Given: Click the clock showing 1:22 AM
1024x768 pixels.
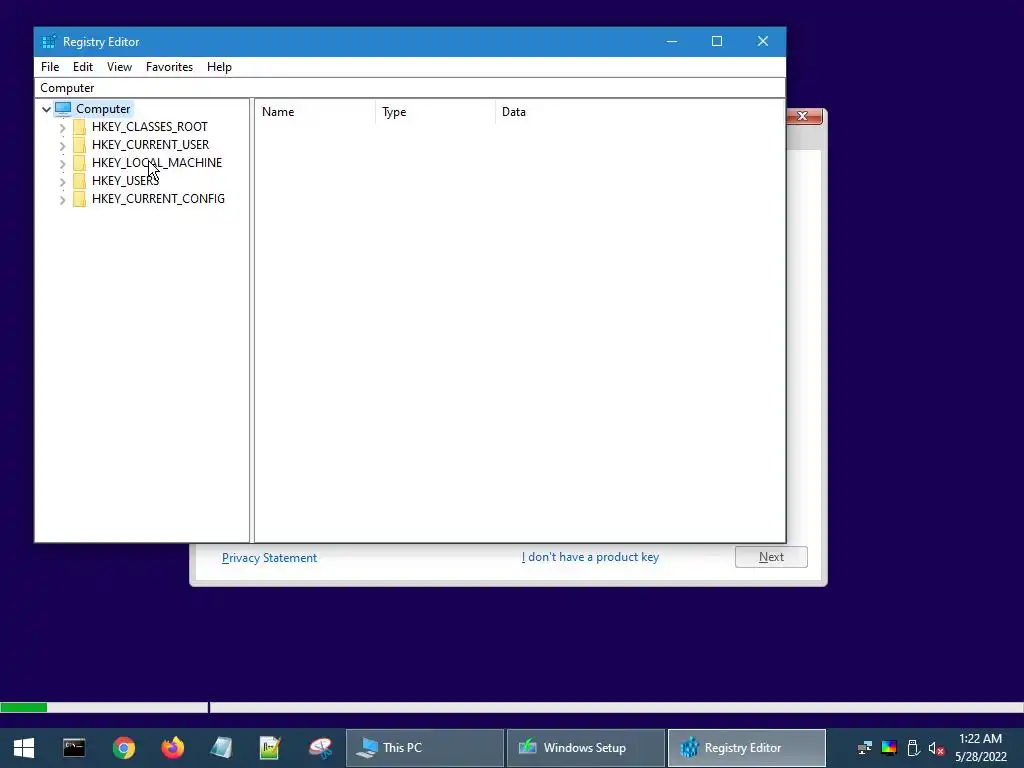Looking at the screenshot, I should point(980,739).
